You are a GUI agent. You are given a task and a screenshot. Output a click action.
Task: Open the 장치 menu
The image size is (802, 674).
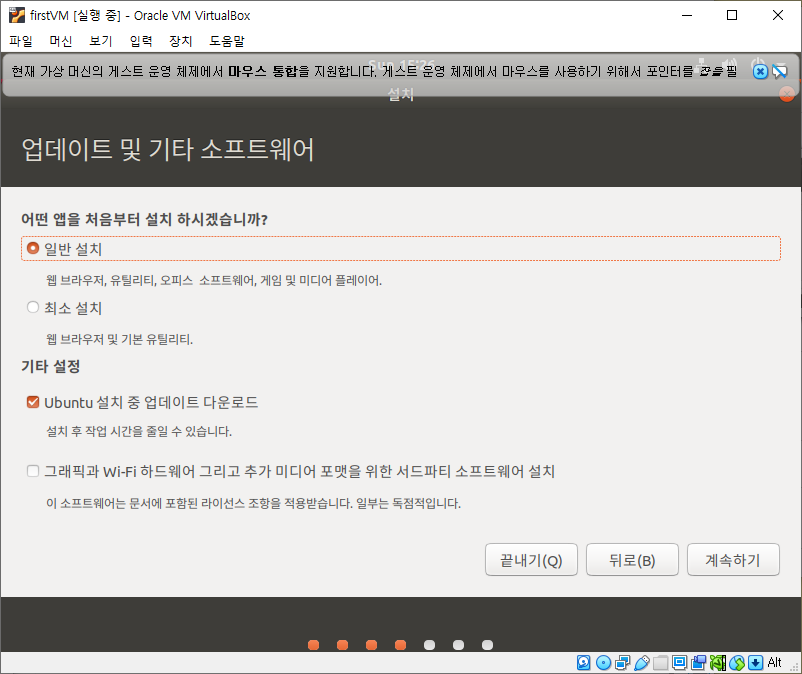[x=181, y=41]
